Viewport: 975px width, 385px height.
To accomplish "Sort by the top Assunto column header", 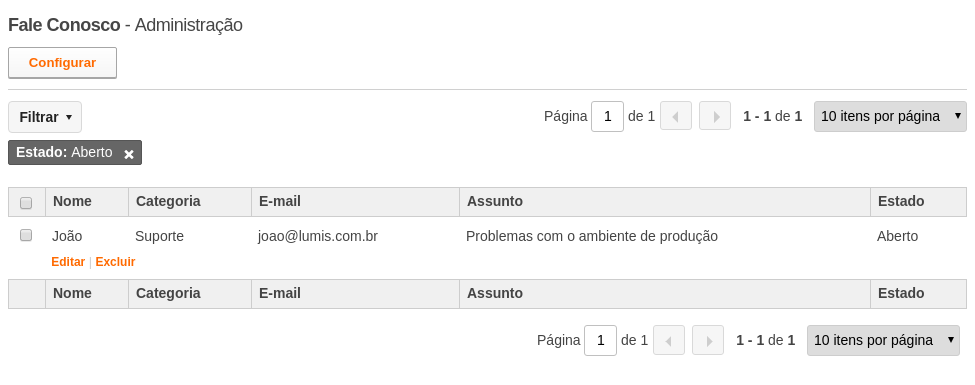I will point(495,202).
